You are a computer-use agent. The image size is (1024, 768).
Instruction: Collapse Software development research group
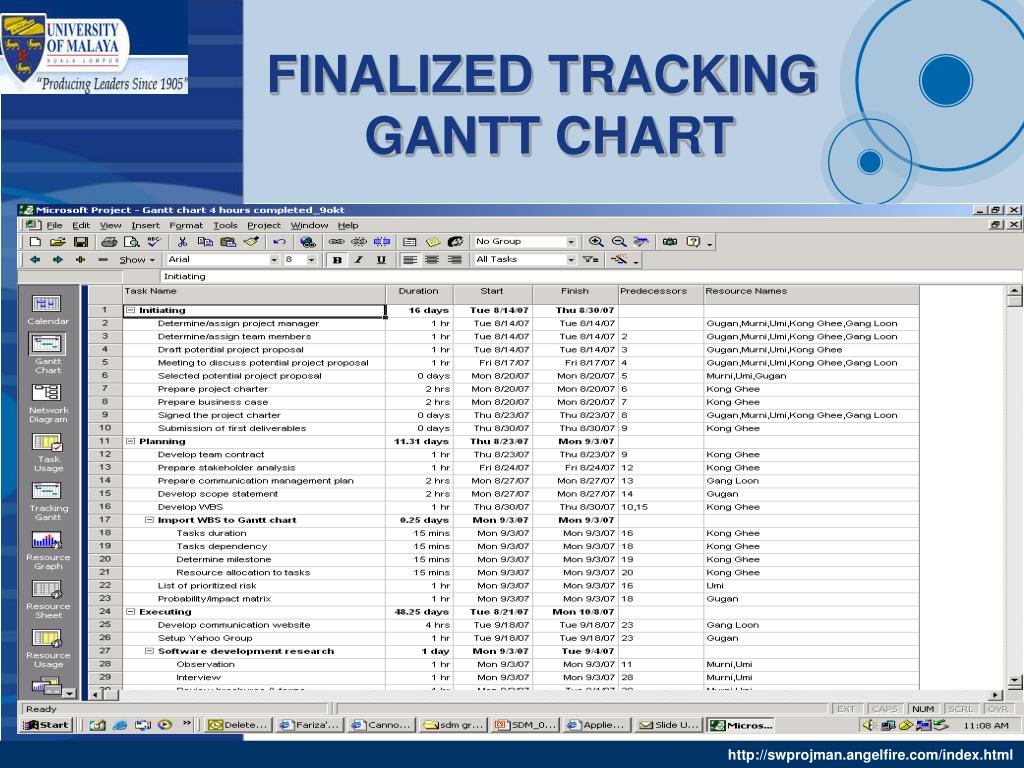[x=149, y=651]
